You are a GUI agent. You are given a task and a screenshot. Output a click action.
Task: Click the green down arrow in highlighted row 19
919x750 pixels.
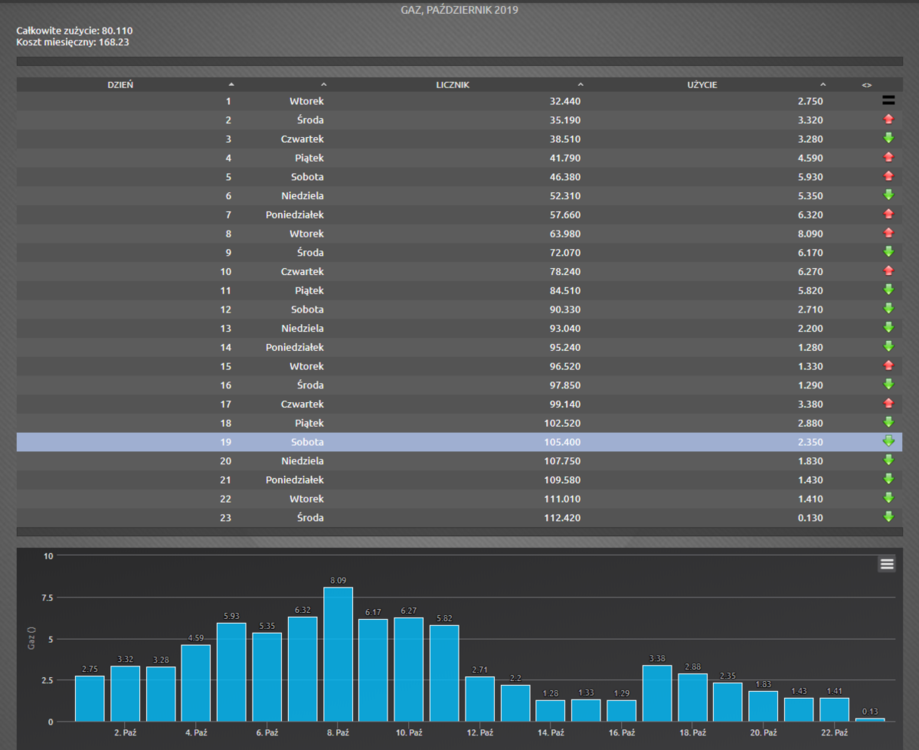click(x=888, y=442)
